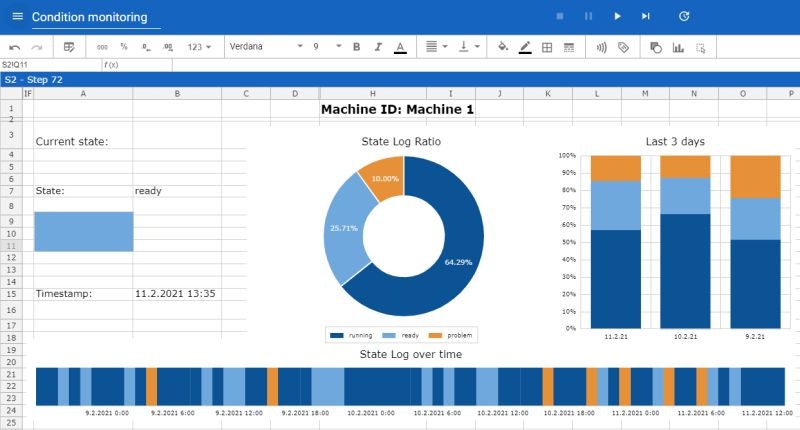Image resolution: width=800 pixels, height=430 pixels.
Task: Decrease decimal places
Action: pyautogui.click(x=146, y=47)
